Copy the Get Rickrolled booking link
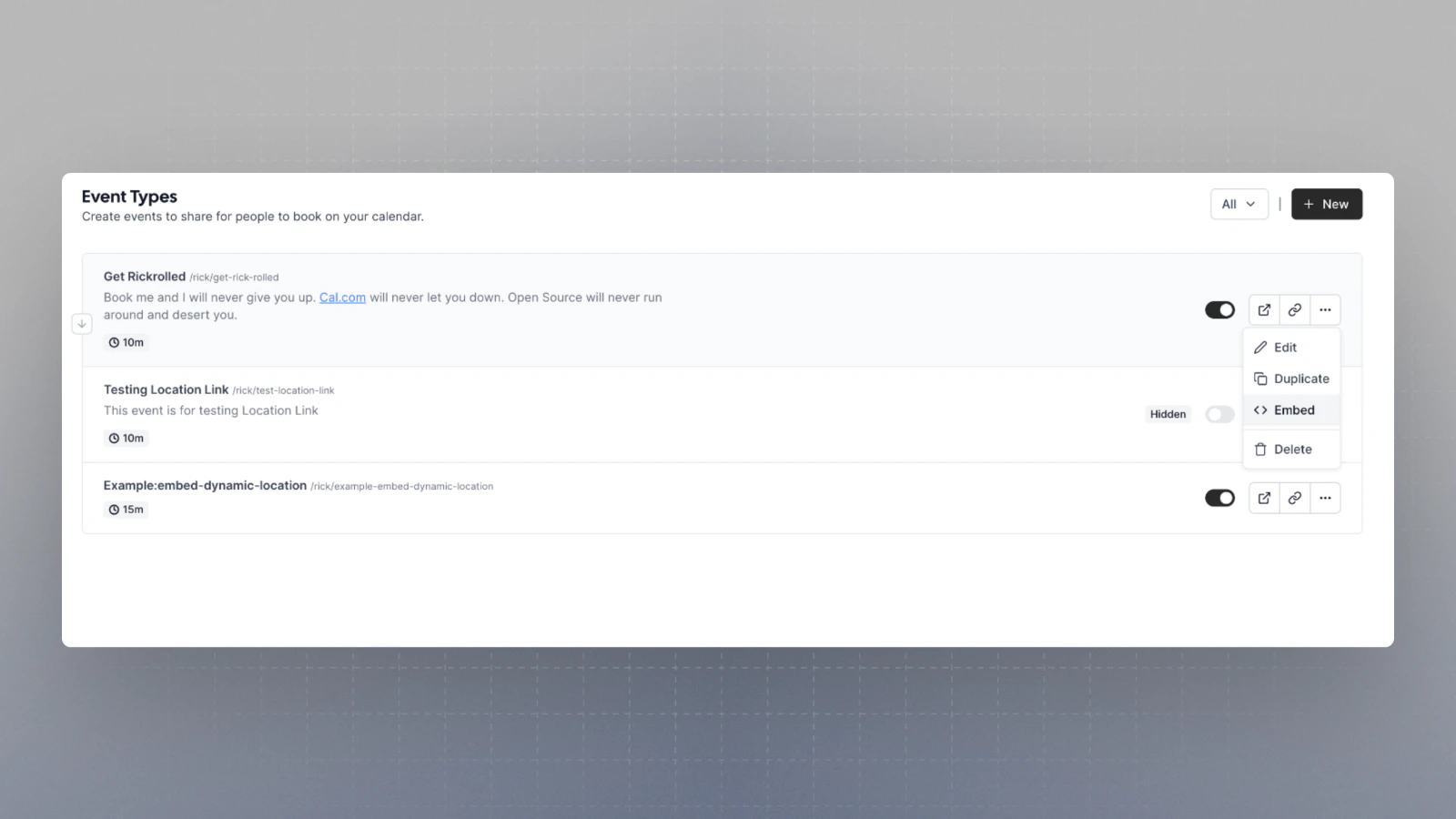 [x=1294, y=309]
